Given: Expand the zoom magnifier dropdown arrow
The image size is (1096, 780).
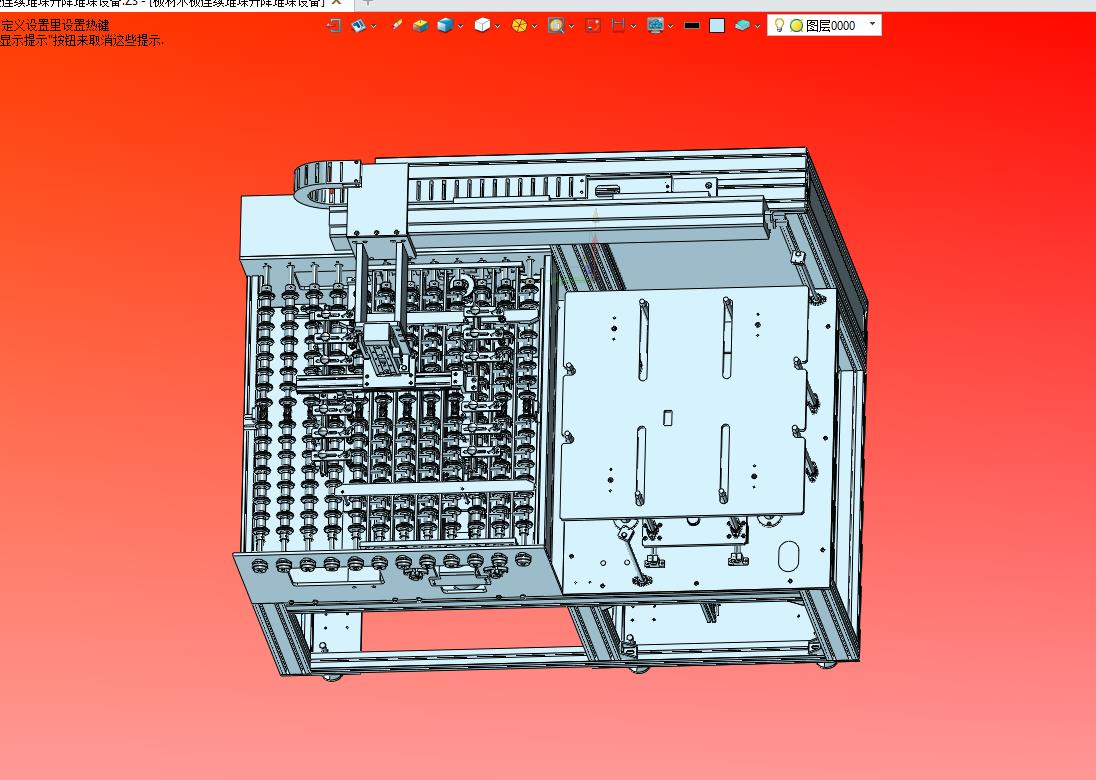Looking at the screenshot, I should (572, 26).
